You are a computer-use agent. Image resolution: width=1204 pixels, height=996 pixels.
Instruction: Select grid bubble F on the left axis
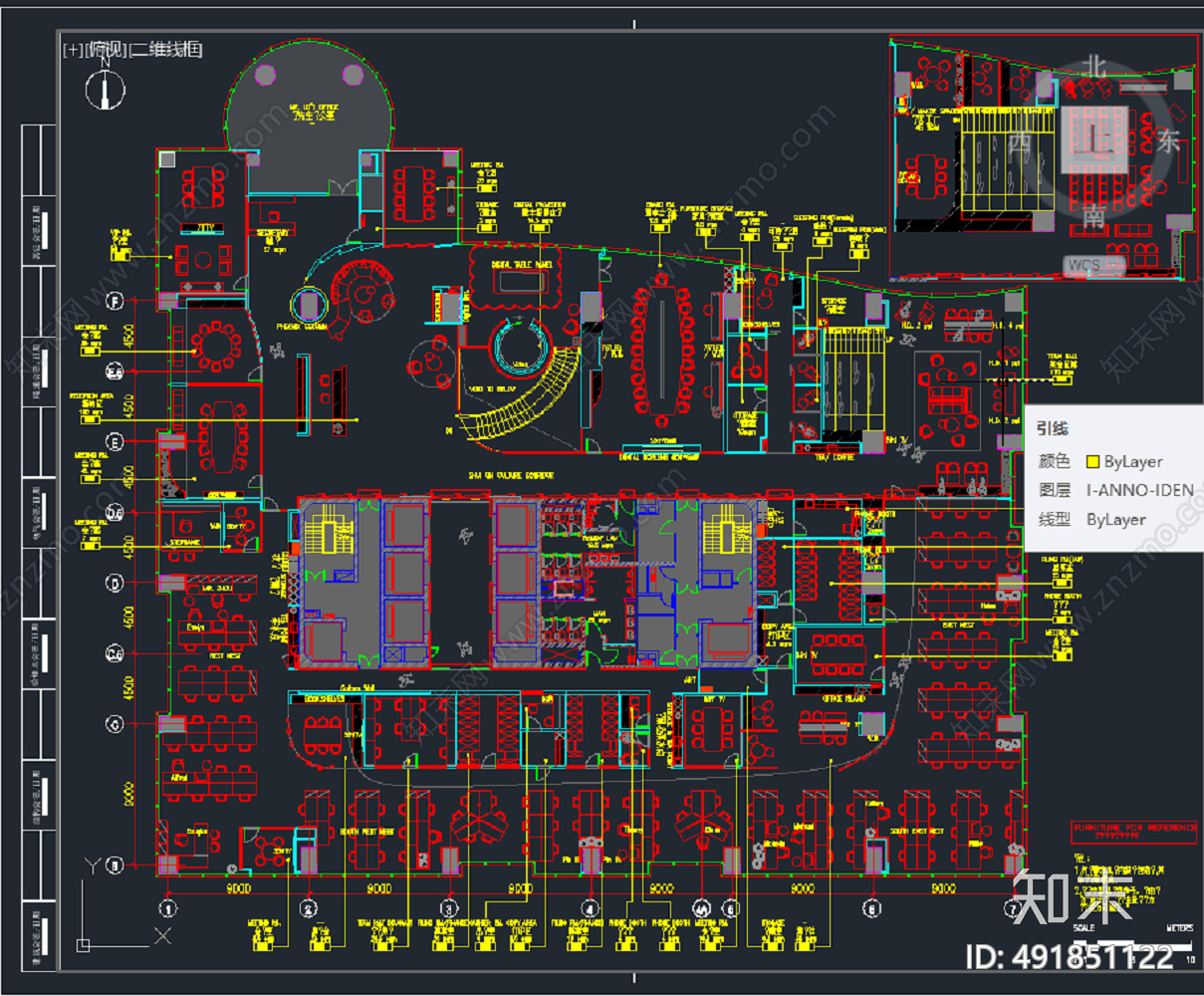tap(116, 300)
